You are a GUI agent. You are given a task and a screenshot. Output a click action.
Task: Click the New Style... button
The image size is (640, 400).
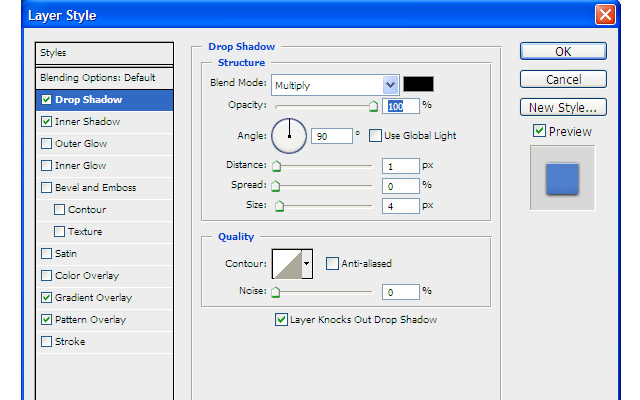click(x=563, y=107)
